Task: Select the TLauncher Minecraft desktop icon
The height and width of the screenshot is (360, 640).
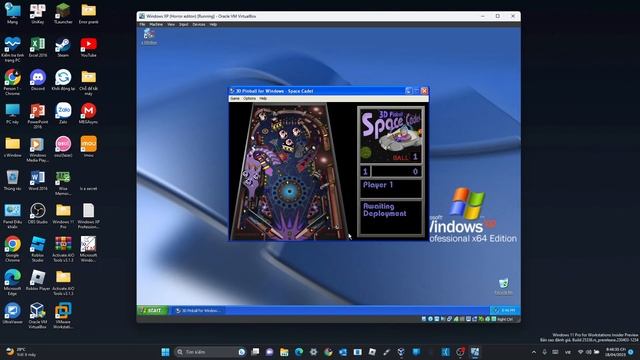Action: 63,14
